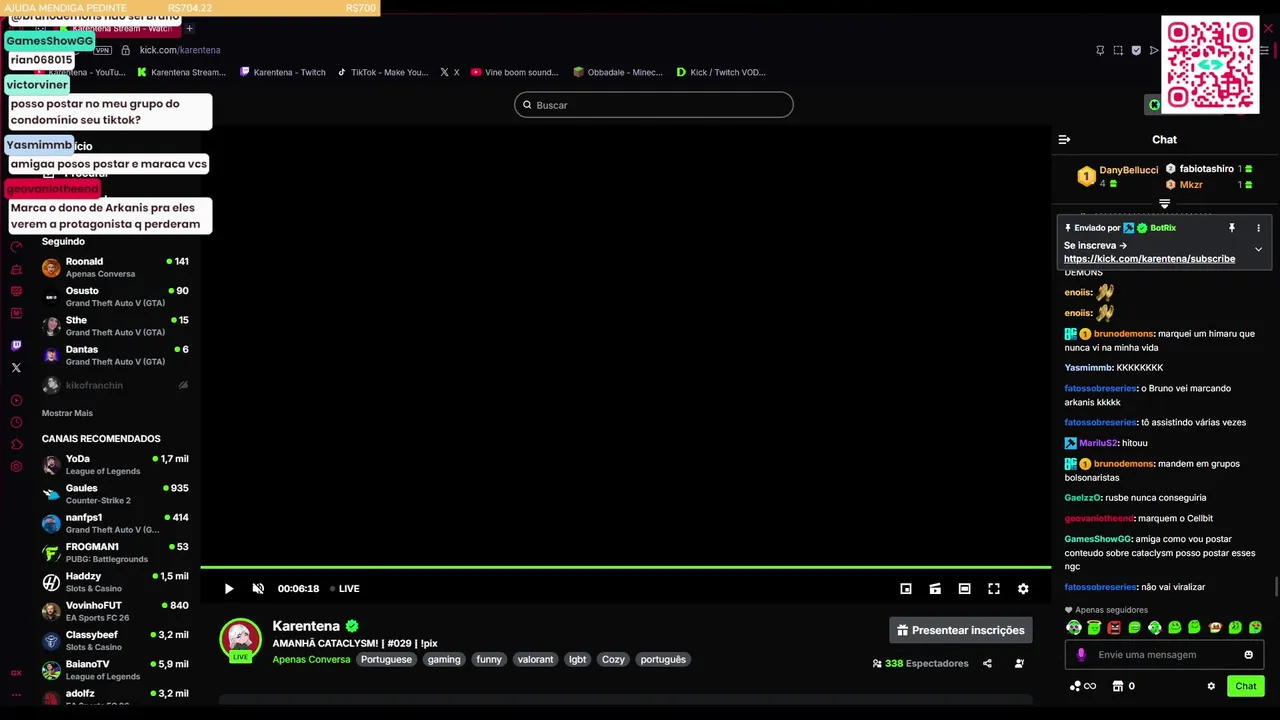Screen dimensions: 1280x720
Task: Collapse the chat panel using the arrow icon
Action: [1064, 140]
